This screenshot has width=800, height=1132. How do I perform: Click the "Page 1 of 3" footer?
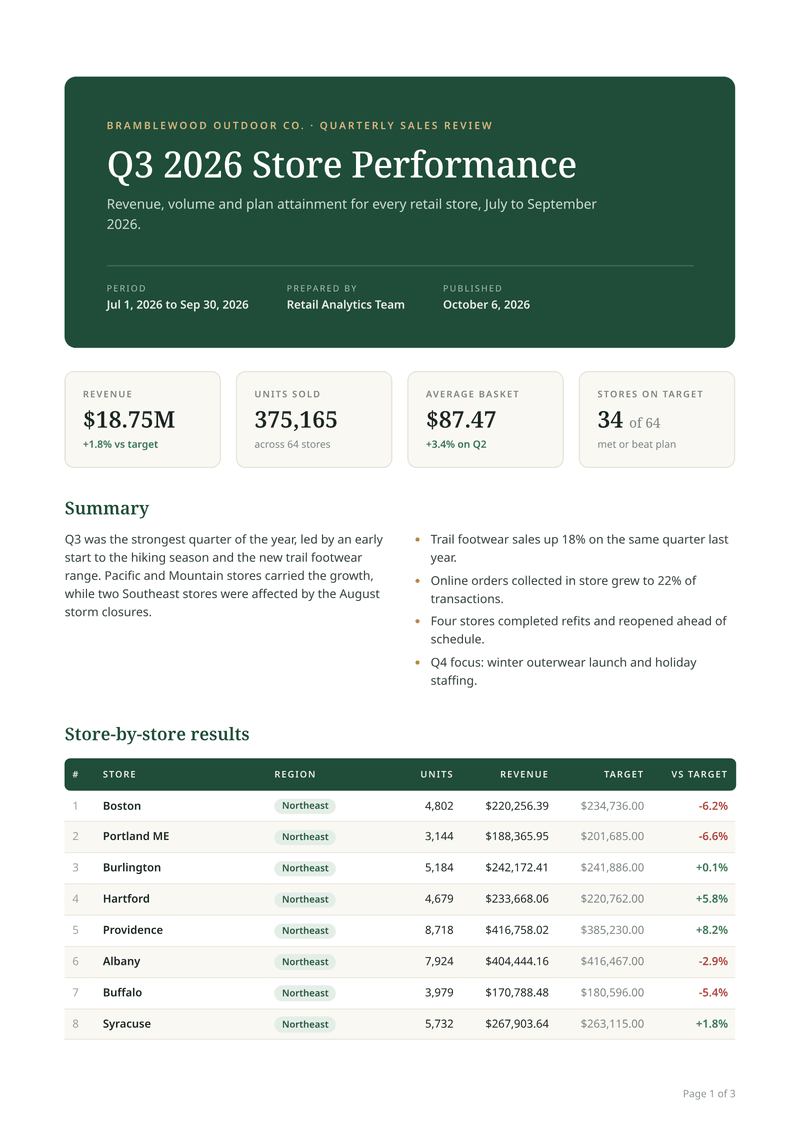(x=709, y=1094)
